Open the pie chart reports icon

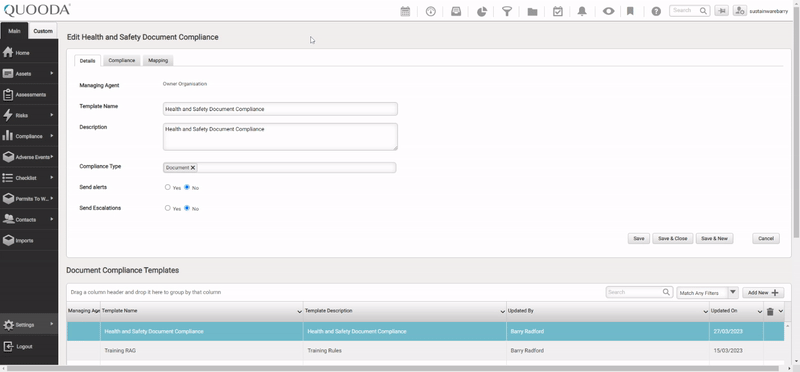pos(482,11)
